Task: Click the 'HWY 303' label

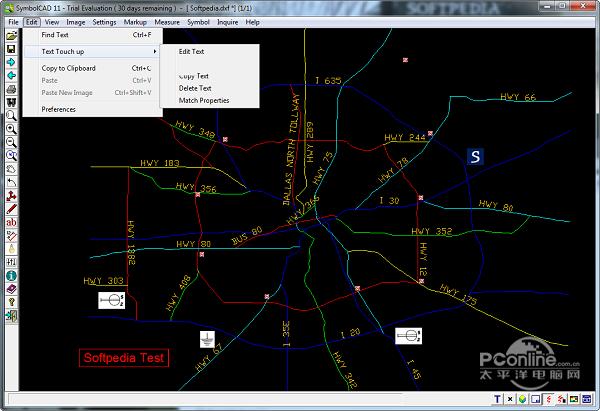Action: 104,281
